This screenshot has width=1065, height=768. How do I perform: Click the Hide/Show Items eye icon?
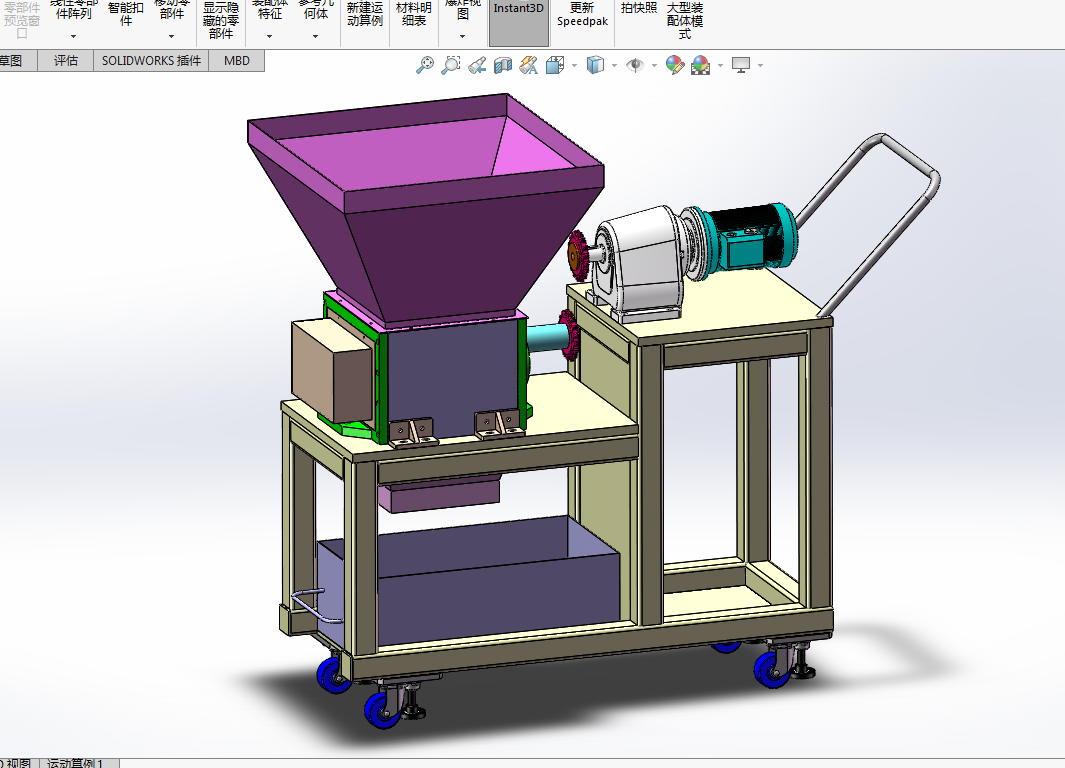(634, 65)
